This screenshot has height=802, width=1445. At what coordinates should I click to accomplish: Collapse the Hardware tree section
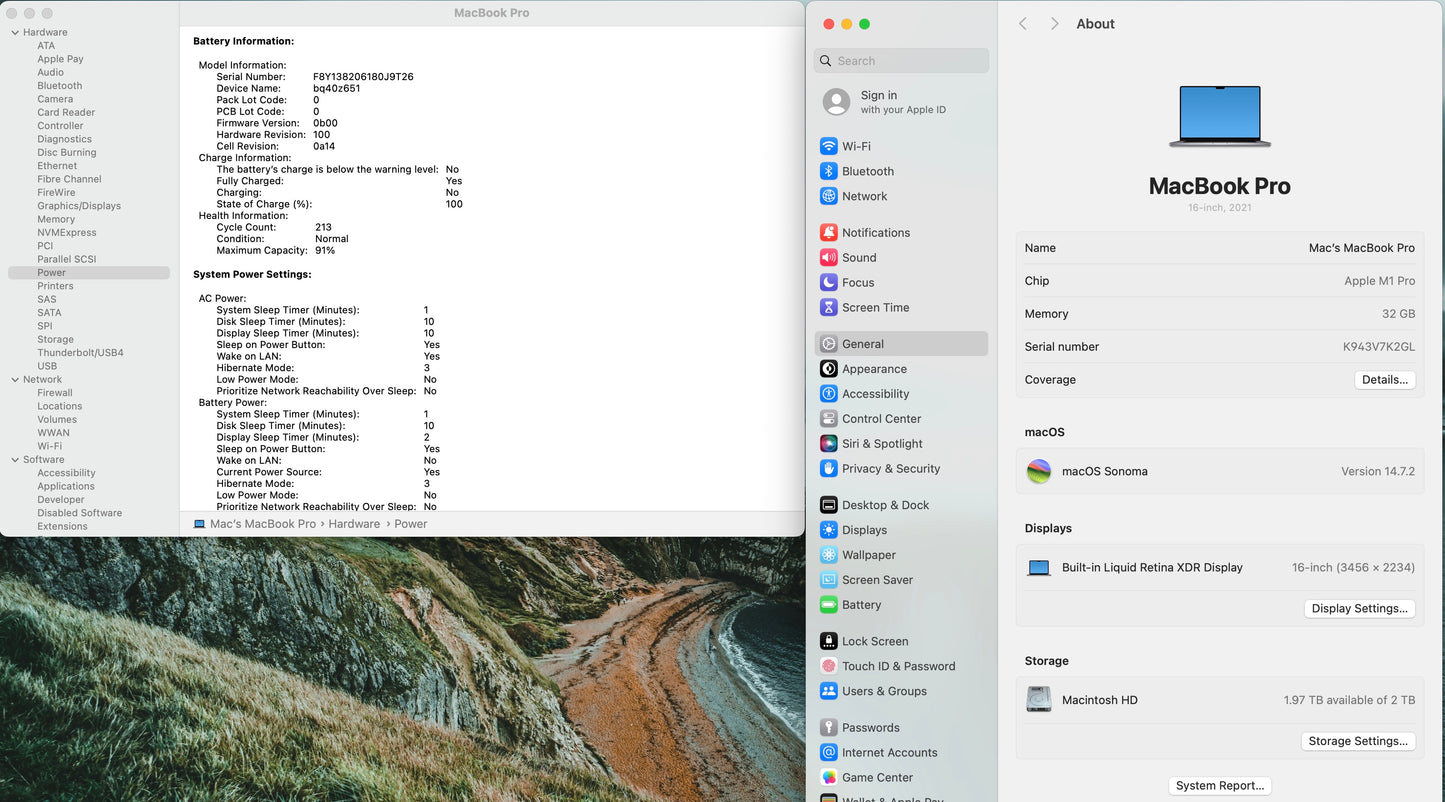15,33
